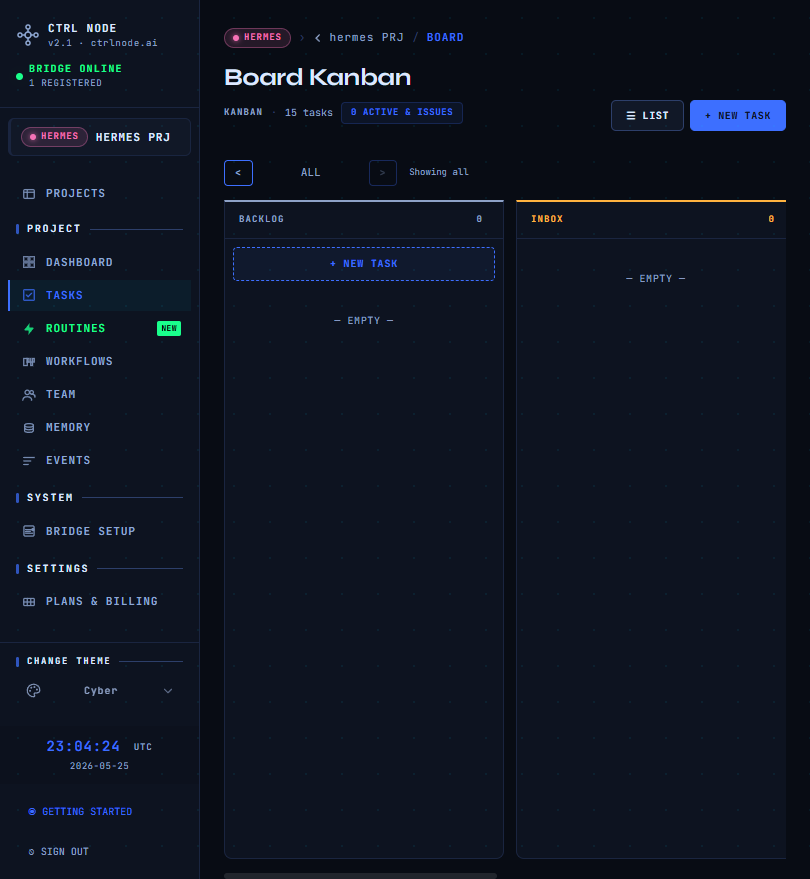Click the Memory database icon
This screenshot has width=810, height=879.
pos(29,428)
